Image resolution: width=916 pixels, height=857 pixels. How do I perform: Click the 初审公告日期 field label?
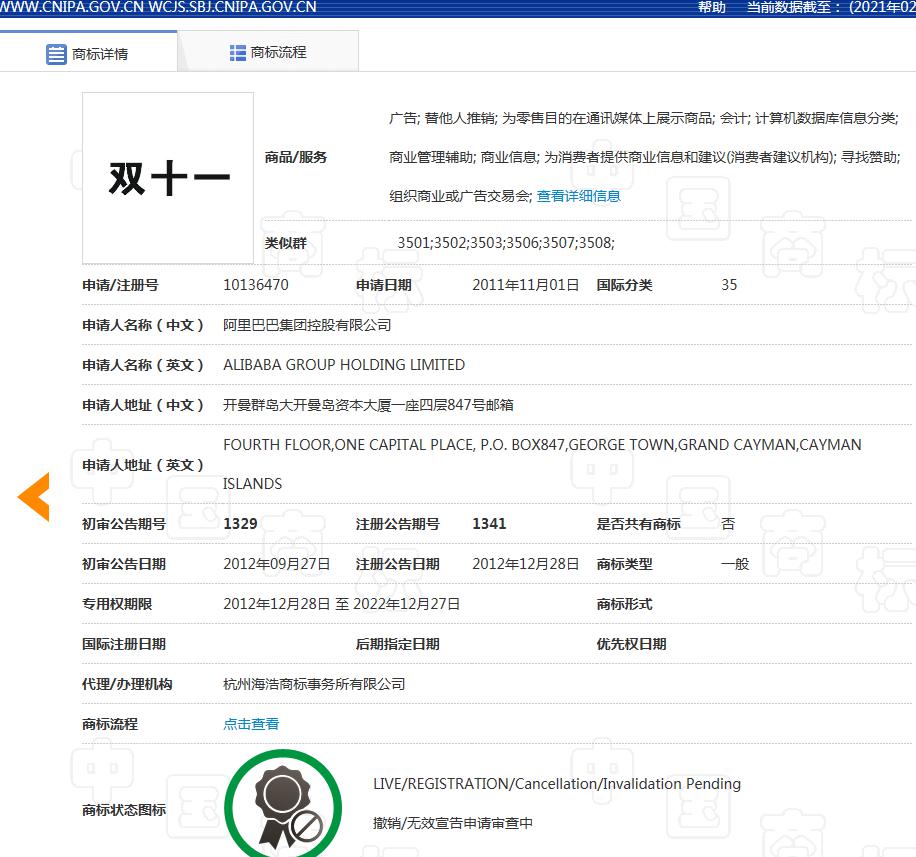coord(124,564)
